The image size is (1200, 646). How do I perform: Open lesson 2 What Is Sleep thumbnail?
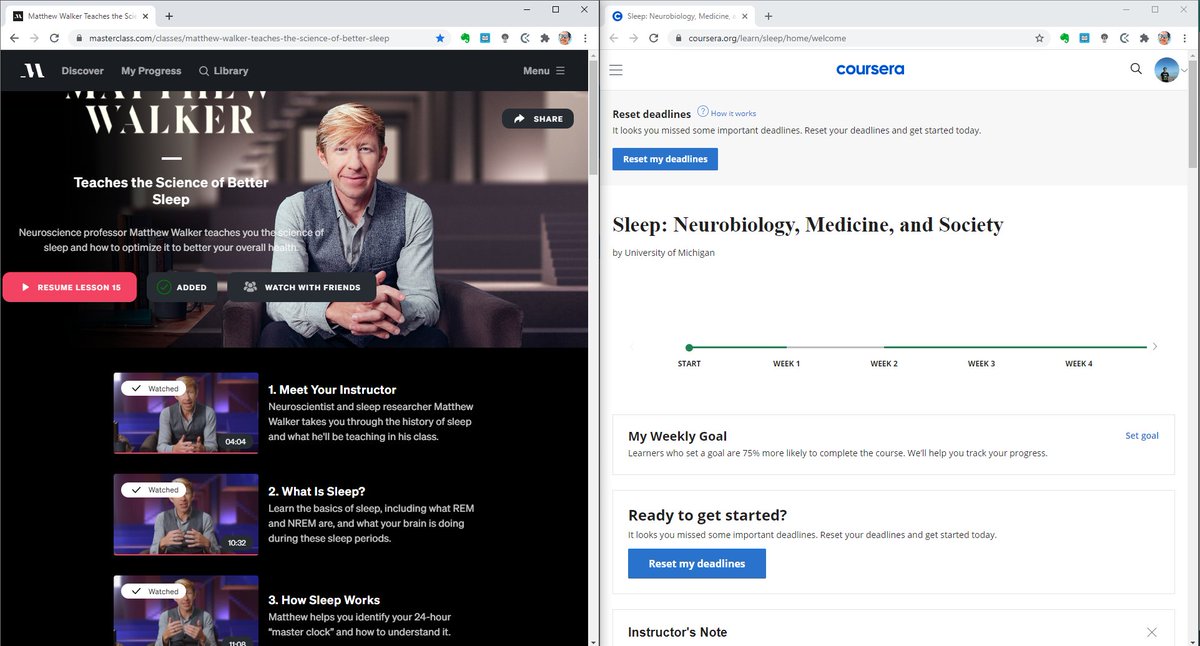(186, 514)
